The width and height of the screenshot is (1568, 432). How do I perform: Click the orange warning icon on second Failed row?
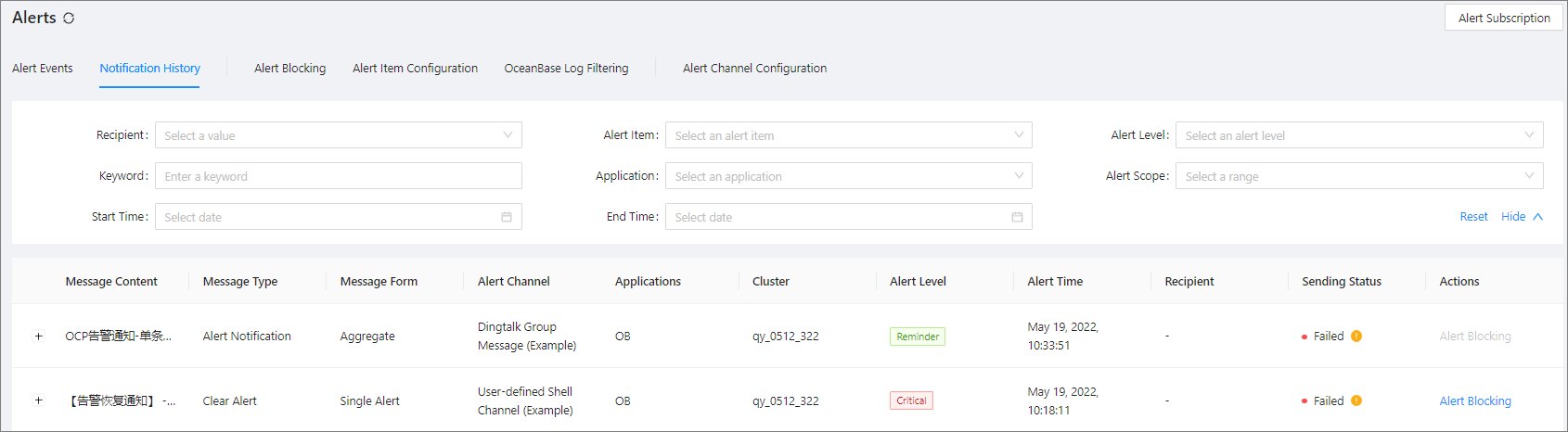(x=1356, y=401)
